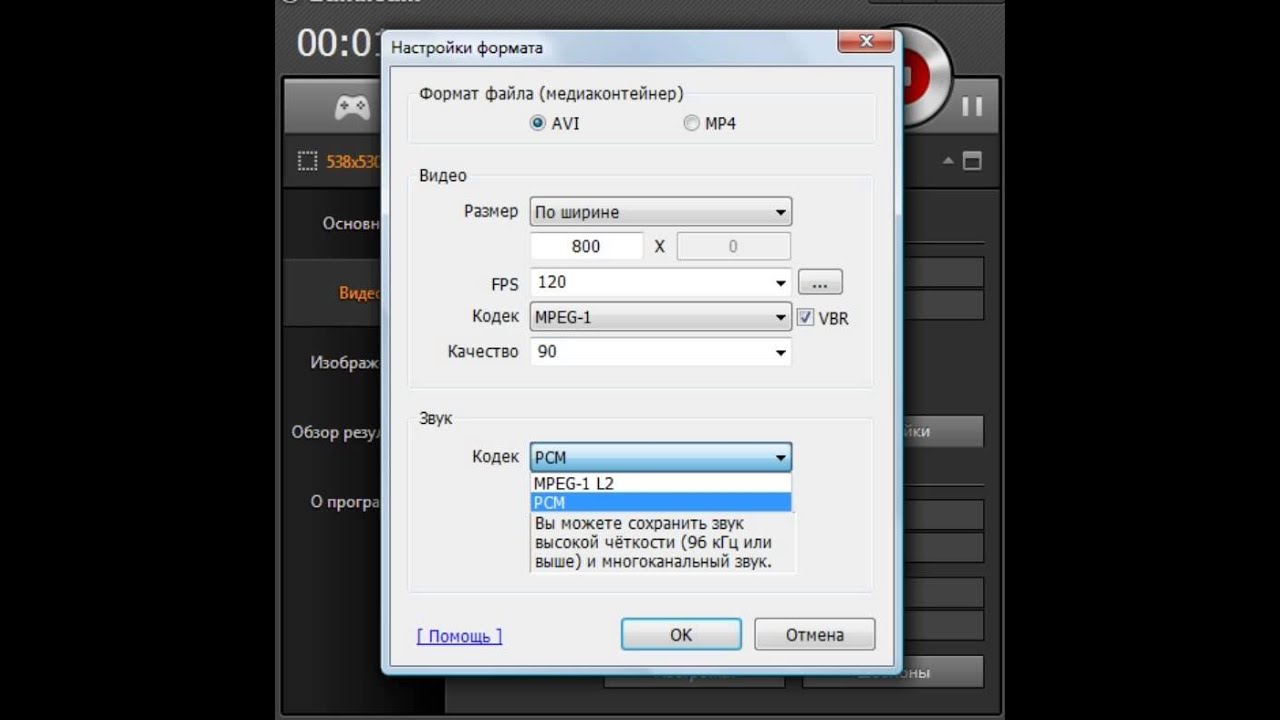The width and height of the screenshot is (1280, 720).
Task: Switch to the Основные tab in Bandicam sidebar
Action: click(333, 223)
